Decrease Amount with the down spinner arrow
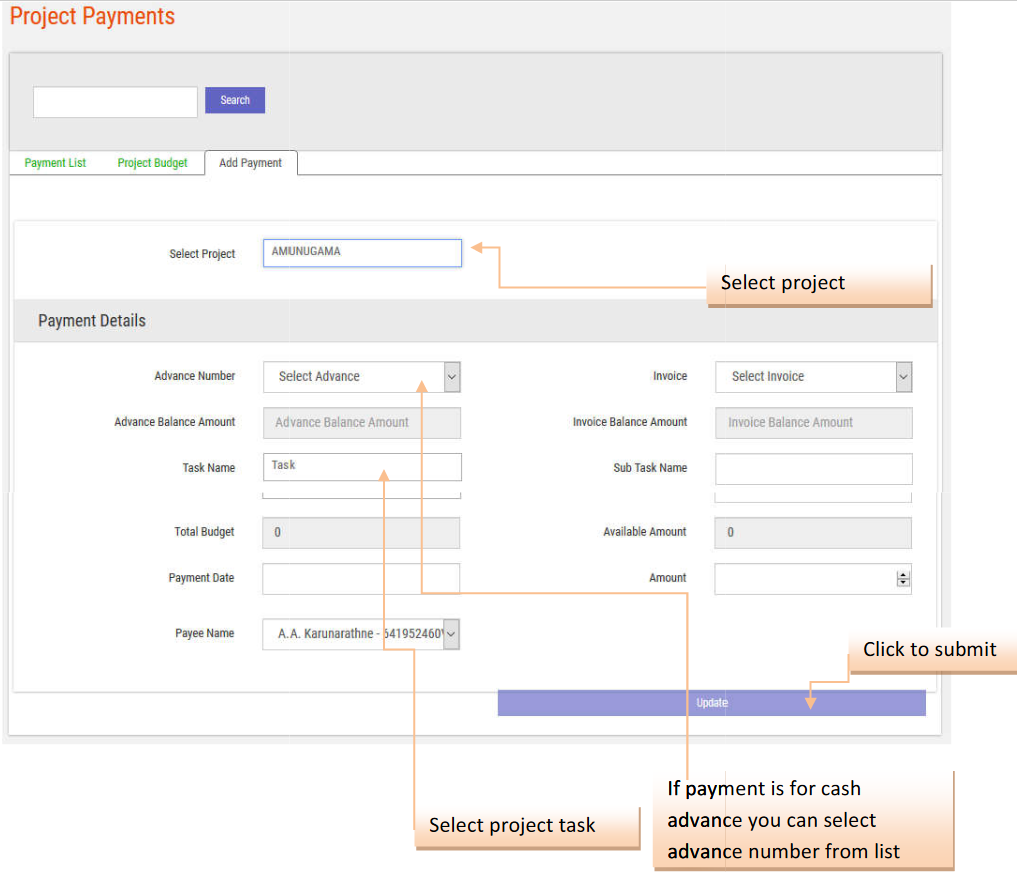 pyautogui.click(x=904, y=583)
